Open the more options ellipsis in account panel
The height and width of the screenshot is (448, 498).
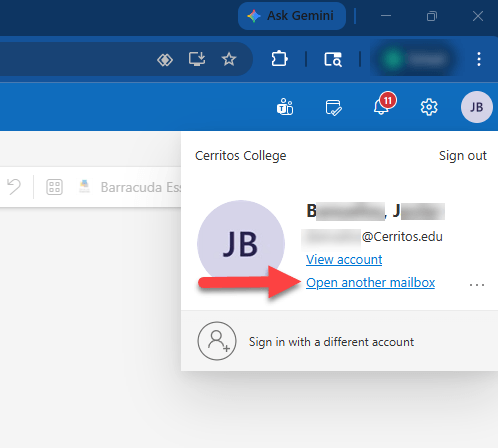tap(477, 285)
